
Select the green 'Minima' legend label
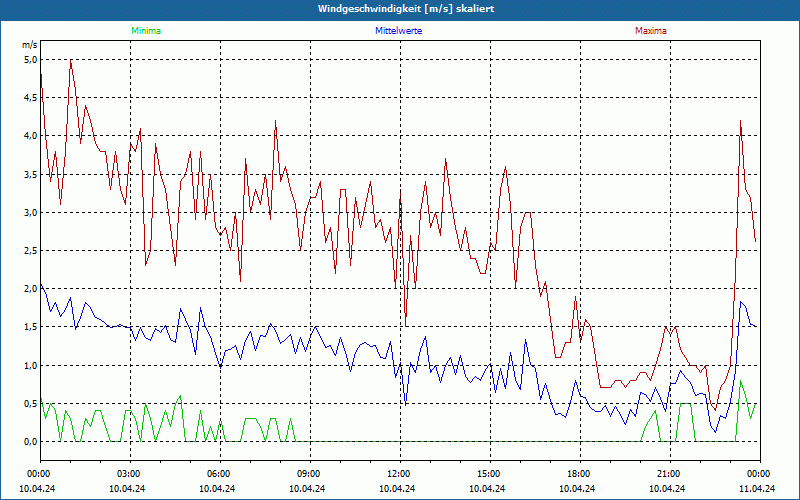pos(146,31)
